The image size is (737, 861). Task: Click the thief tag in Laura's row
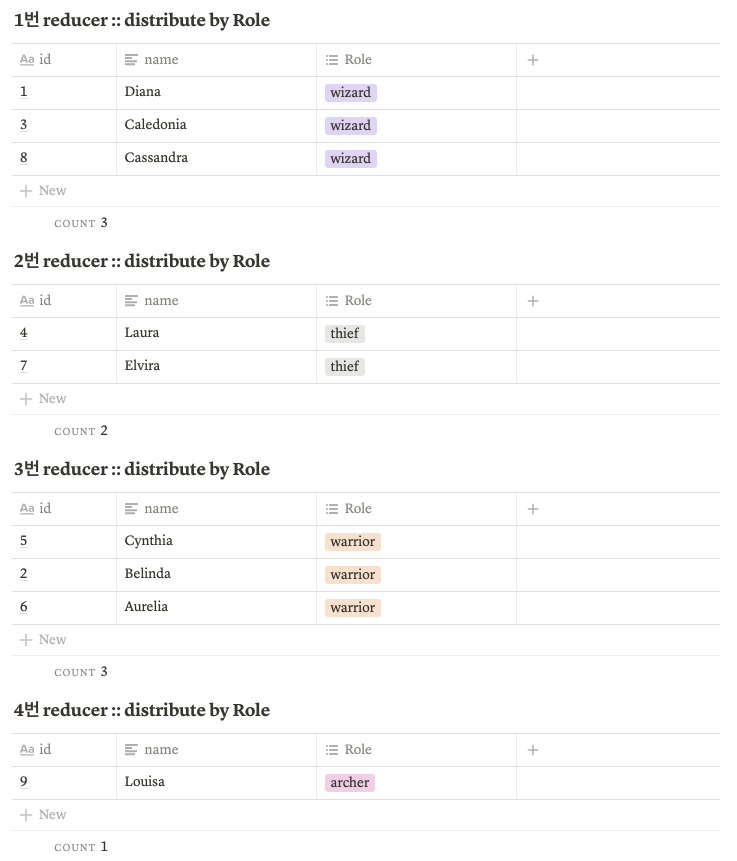(344, 333)
